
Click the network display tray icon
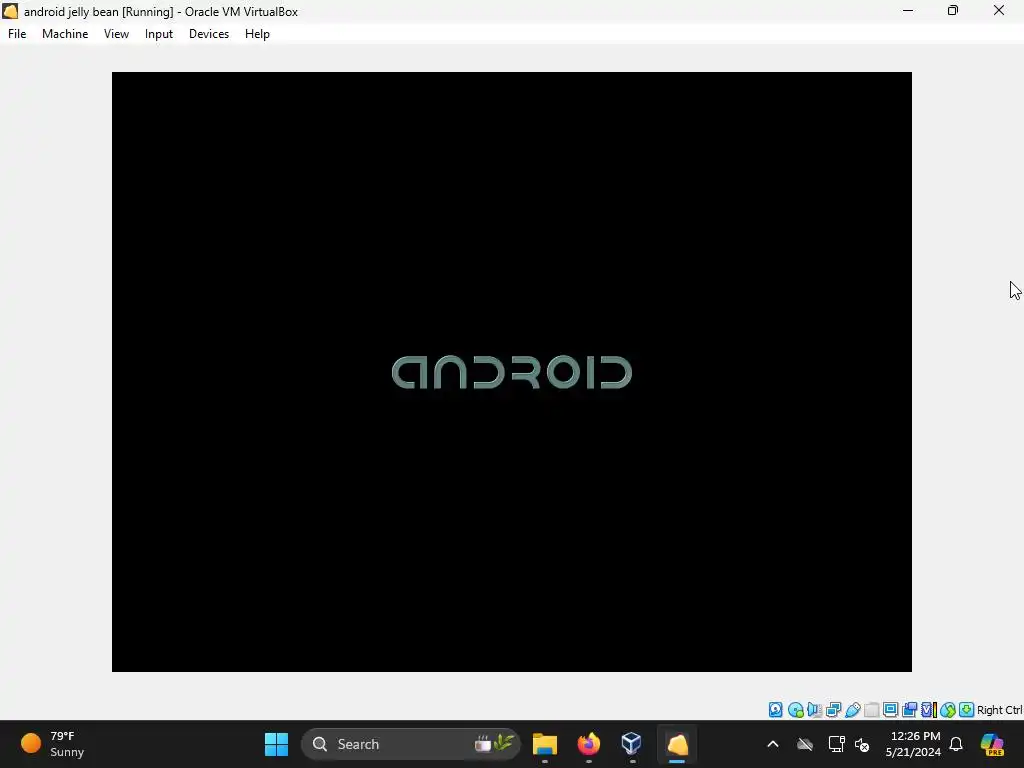[x=836, y=744]
